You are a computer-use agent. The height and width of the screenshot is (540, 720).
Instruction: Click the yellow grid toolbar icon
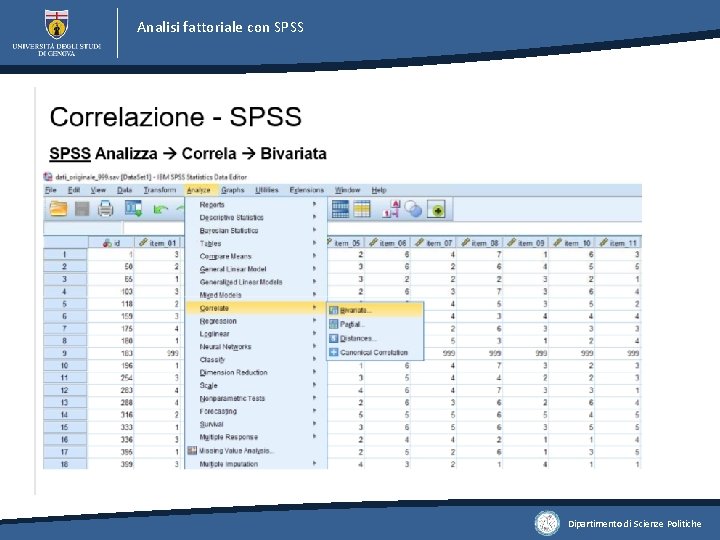(362, 209)
